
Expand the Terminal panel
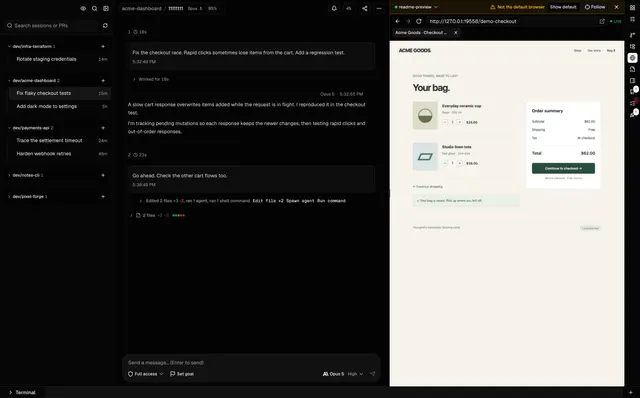pyautogui.click(x=22, y=392)
